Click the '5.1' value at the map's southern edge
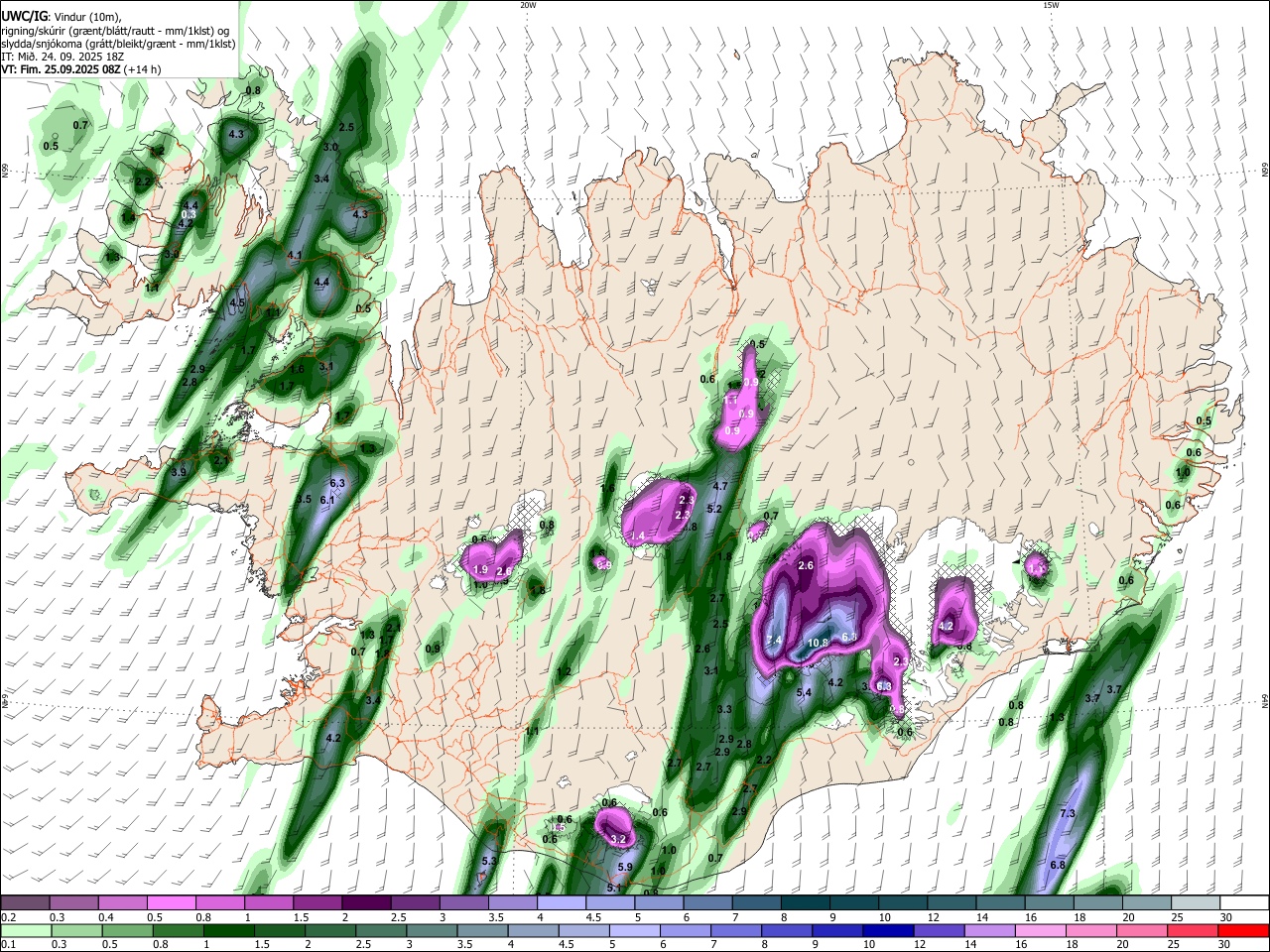Viewport: 1270px width, 952px height. click(613, 888)
